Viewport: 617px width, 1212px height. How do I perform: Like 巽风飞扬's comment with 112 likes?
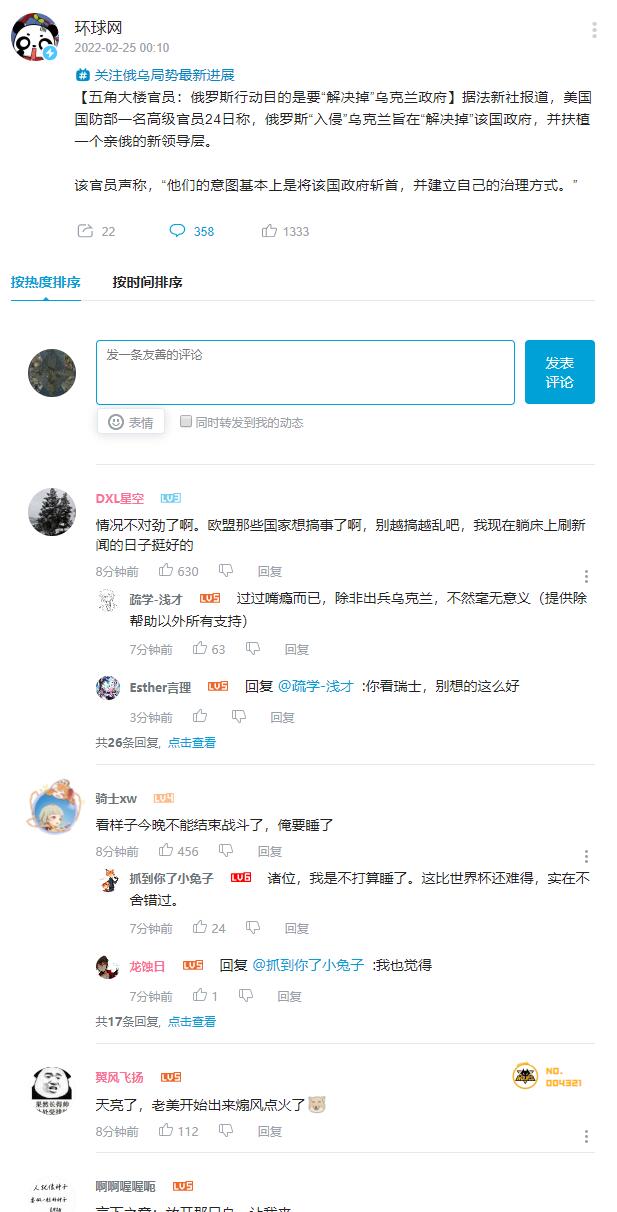(166, 1131)
